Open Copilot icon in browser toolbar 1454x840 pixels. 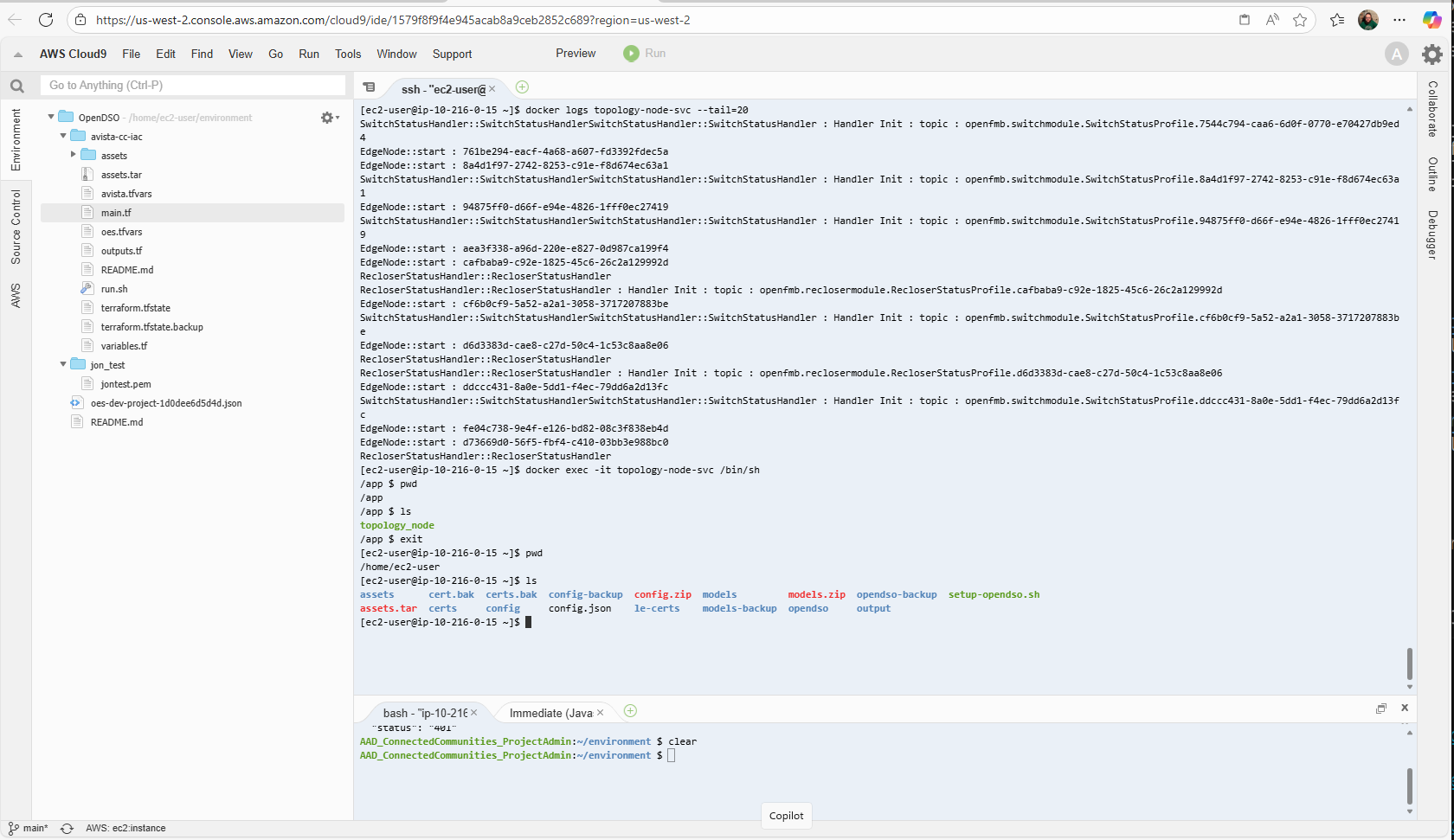1432,20
